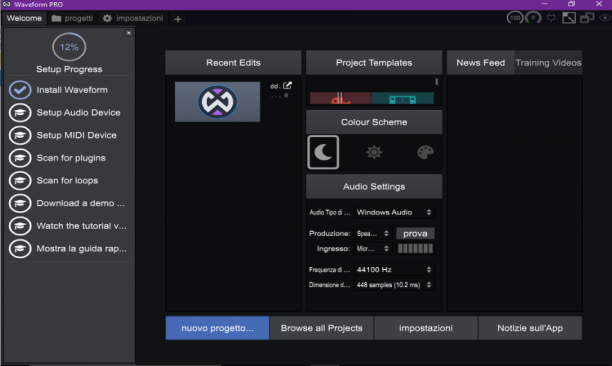Screen dimensions: 612x366
Task: Switch to the impostazioni tab at top
Action: click(133, 18)
